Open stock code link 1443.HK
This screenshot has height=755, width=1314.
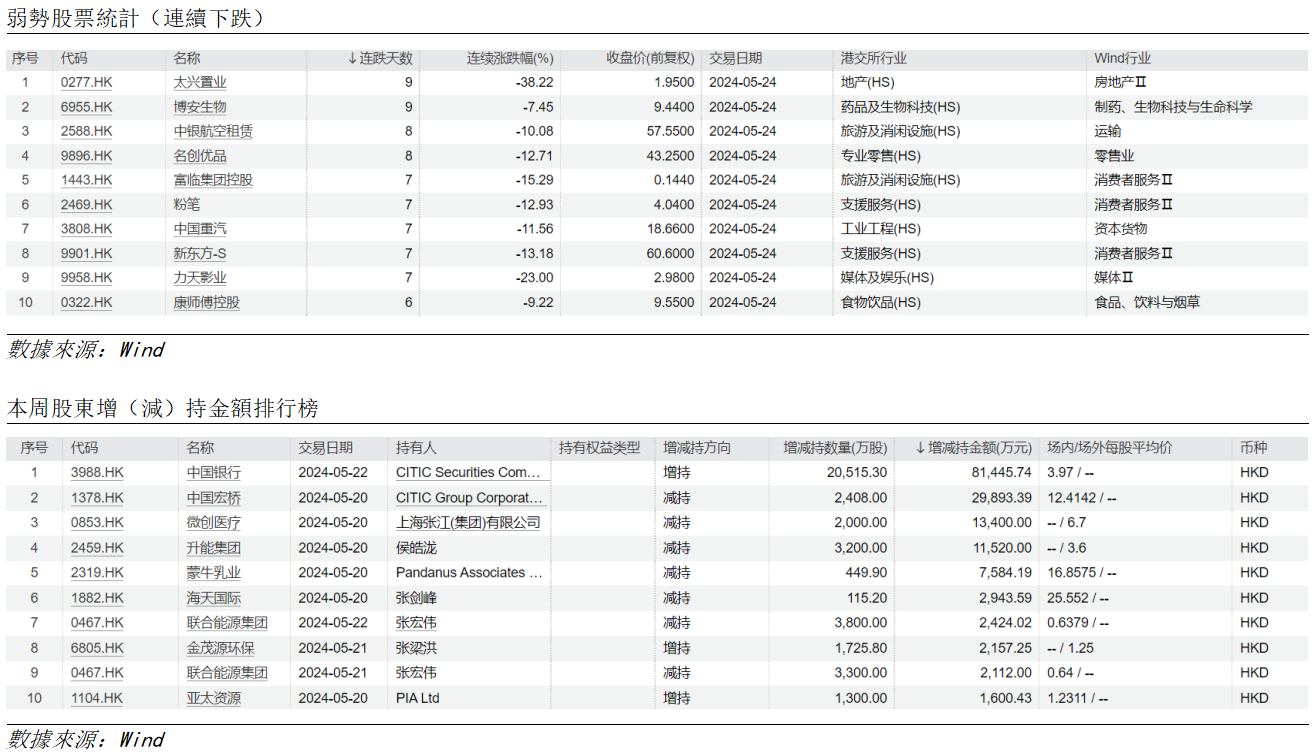(x=86, y=180)
